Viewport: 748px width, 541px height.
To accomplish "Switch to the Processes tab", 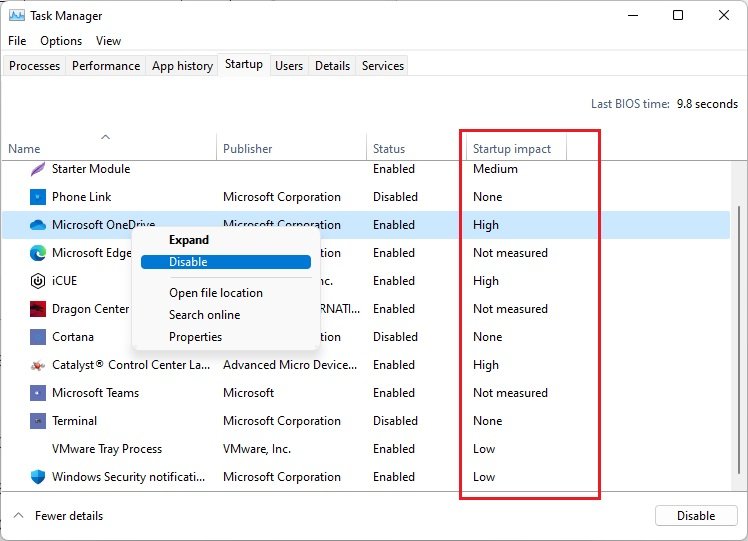I will coord(34,65).
